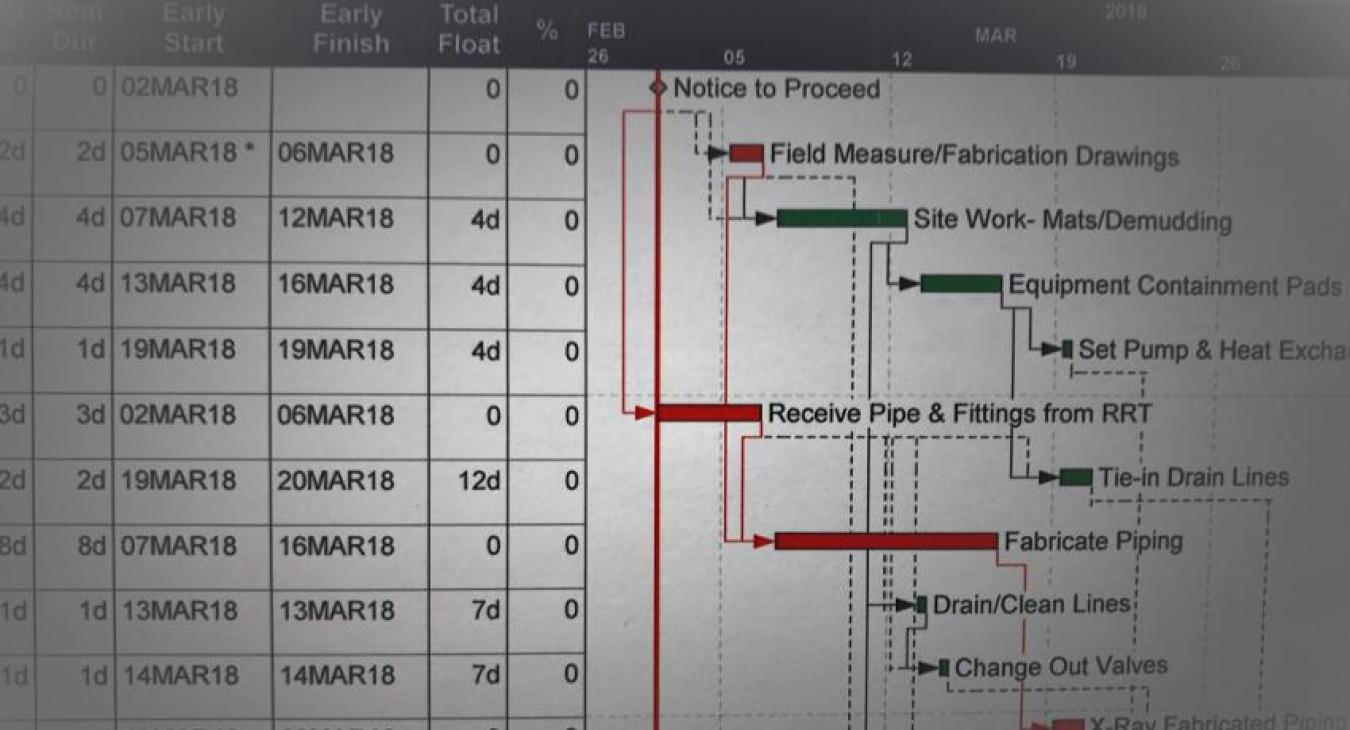This screenshot has height=730, width=1350.
Task: Click the % column header
Action: pyautogui.click(x=547, y=30)
